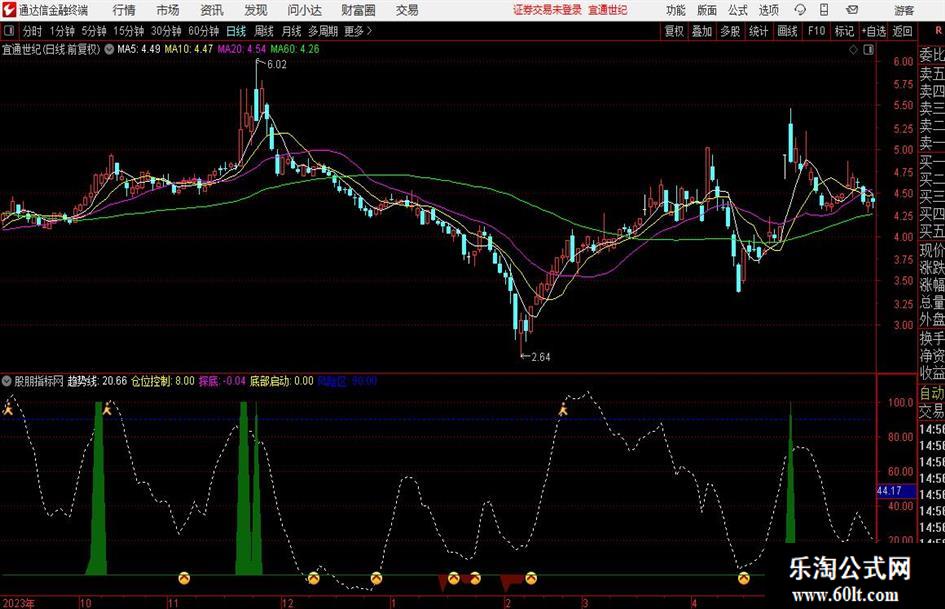Screen dimensions: 945x609
Task: Switch to the 15分钟 period tab
Action: pyautogui.click(x=129, y=31)
